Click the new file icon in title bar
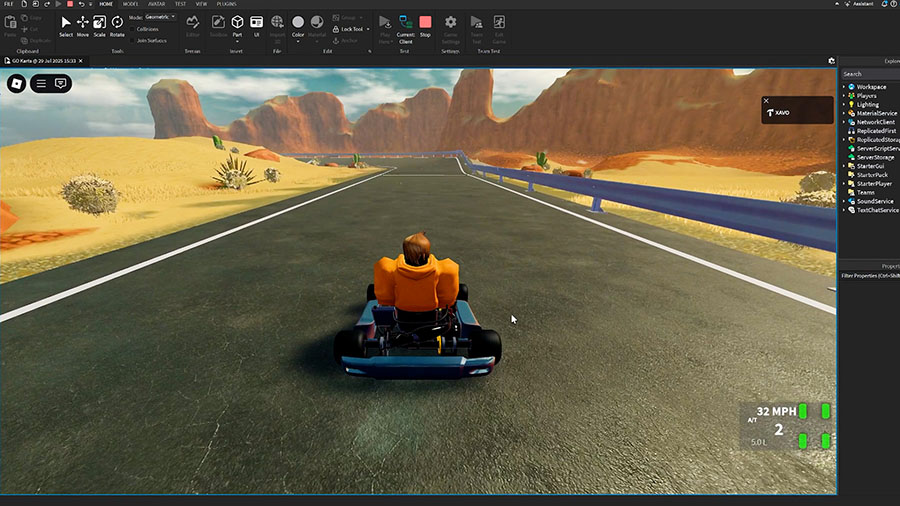900x506 pixels. tap(24, 4)
